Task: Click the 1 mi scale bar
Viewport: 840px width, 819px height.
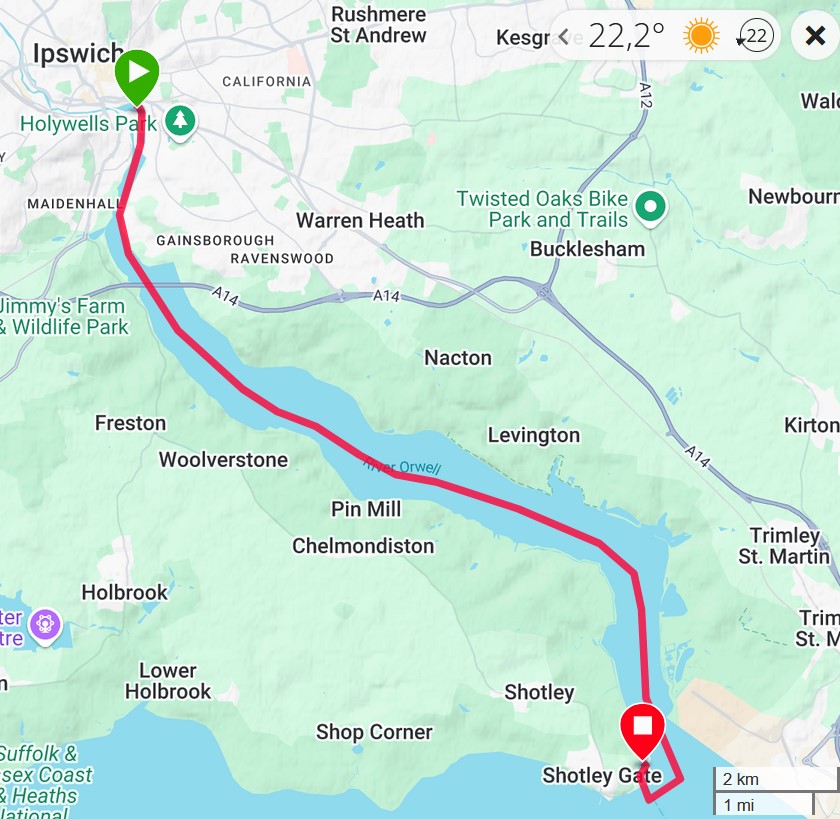Action: click(x=764, y=805)
